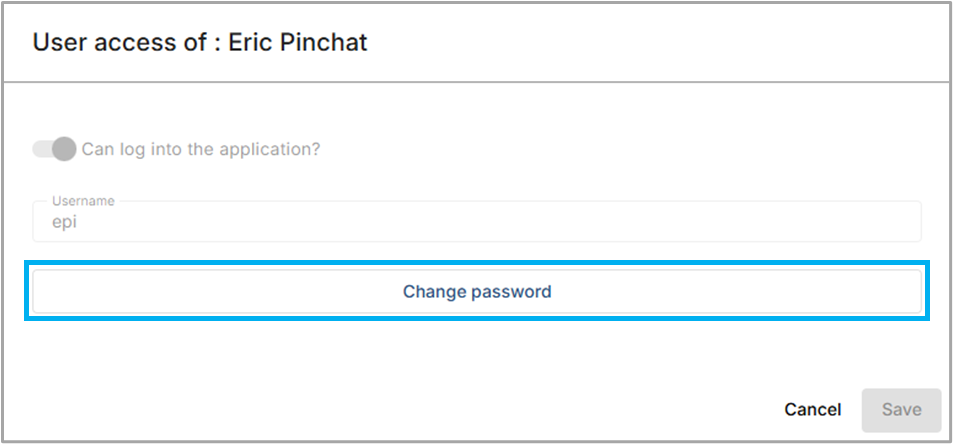Screen dimensions: 953x444
Task: Click the Username input field
Action: tap(476, 222)
